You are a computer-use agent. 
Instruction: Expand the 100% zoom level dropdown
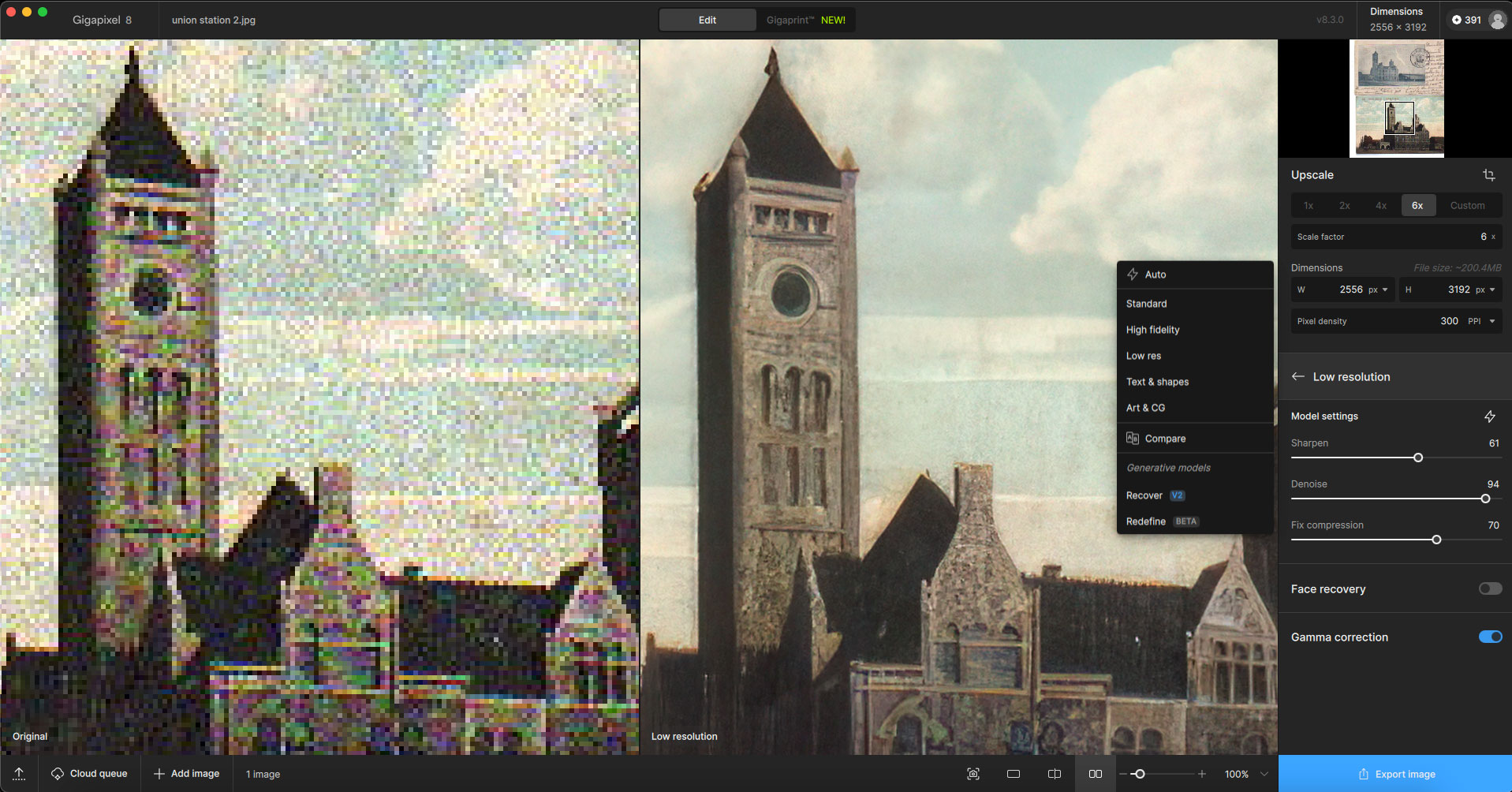point(1264,774)
